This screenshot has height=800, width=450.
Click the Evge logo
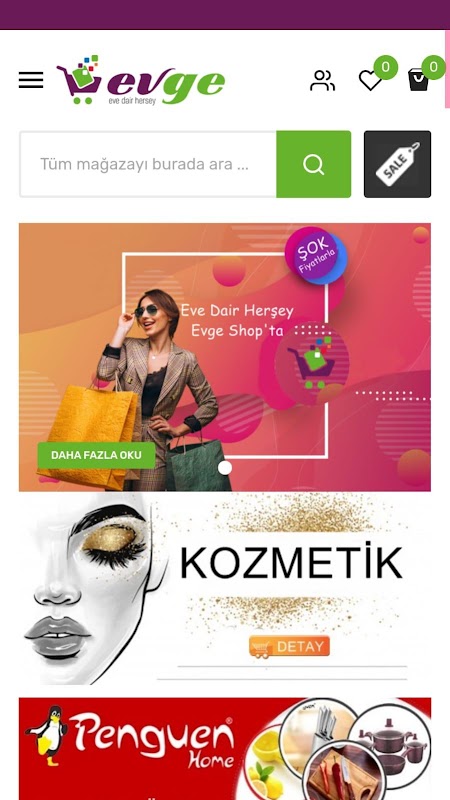point(141,80)
